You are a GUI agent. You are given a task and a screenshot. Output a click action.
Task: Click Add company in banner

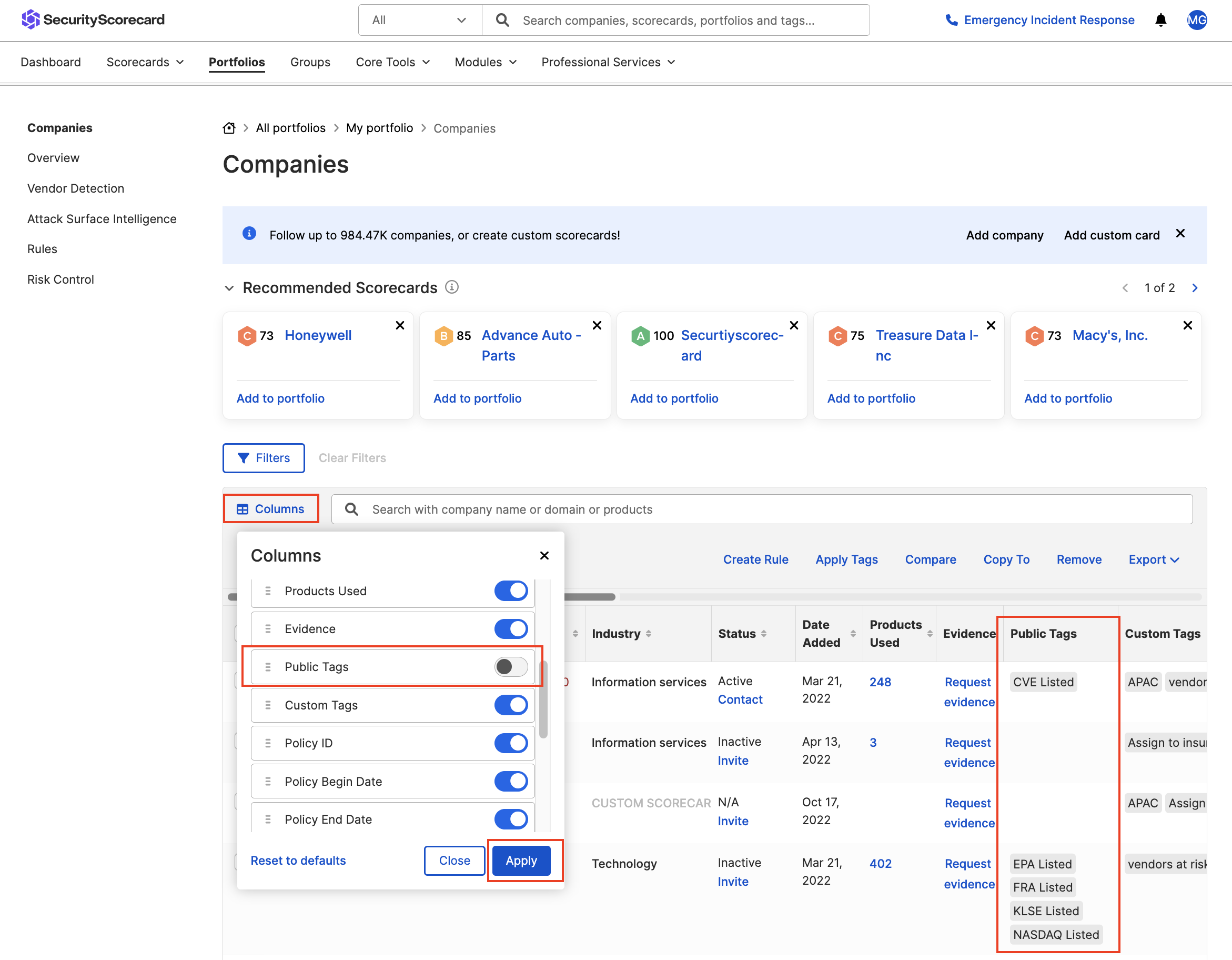(x=1005, y=235)
